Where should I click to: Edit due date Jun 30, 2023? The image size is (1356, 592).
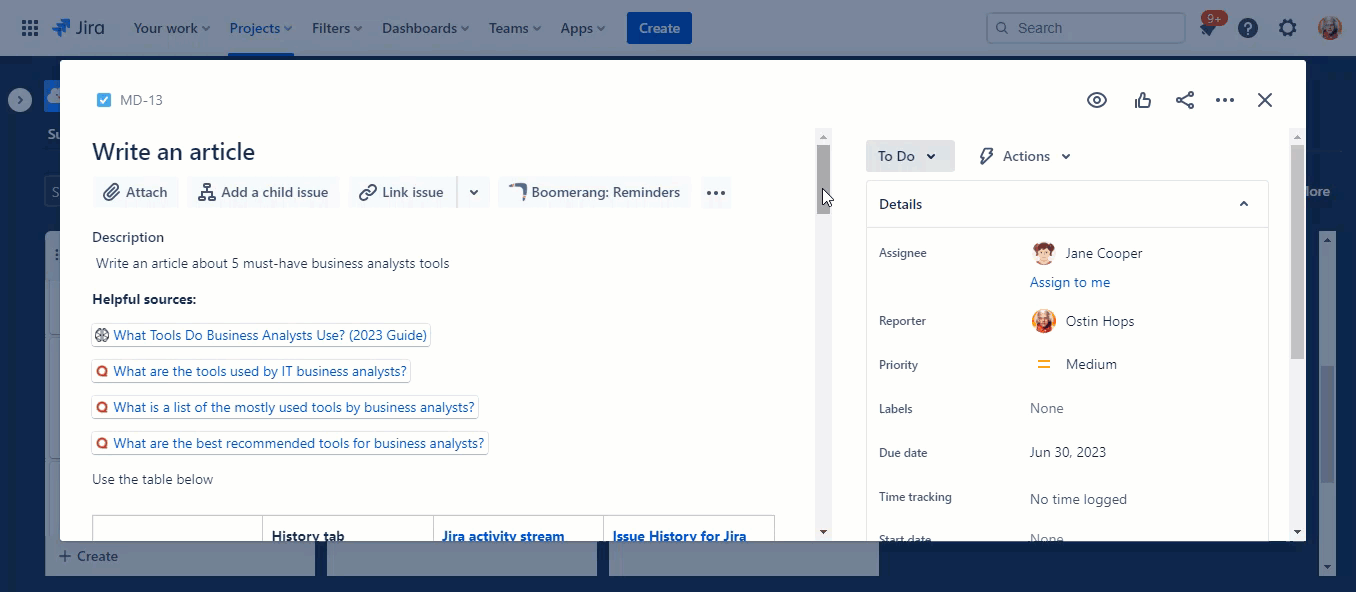(x=1068, y=452)
